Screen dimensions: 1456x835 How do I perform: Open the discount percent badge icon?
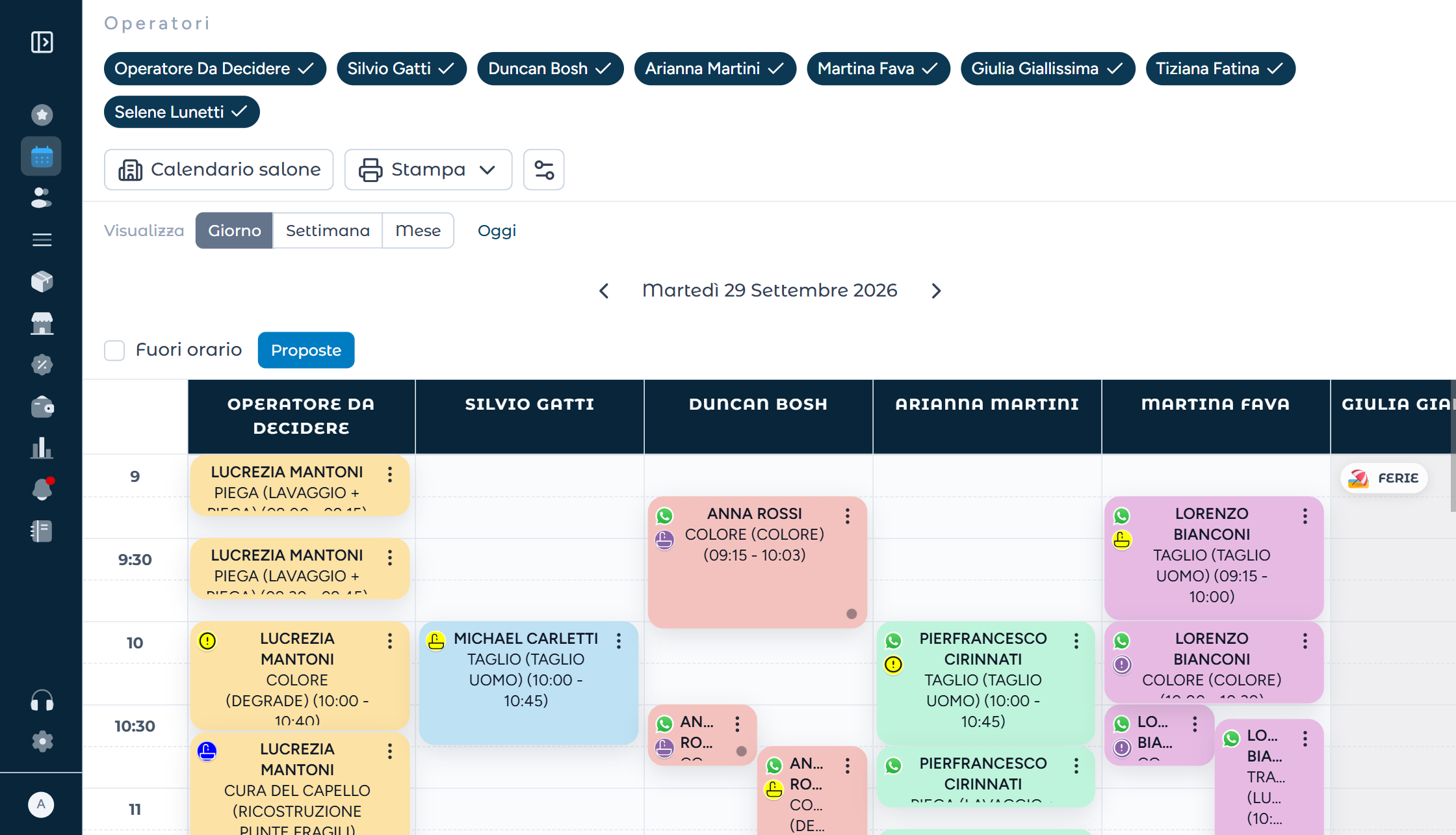pos(42,365)
